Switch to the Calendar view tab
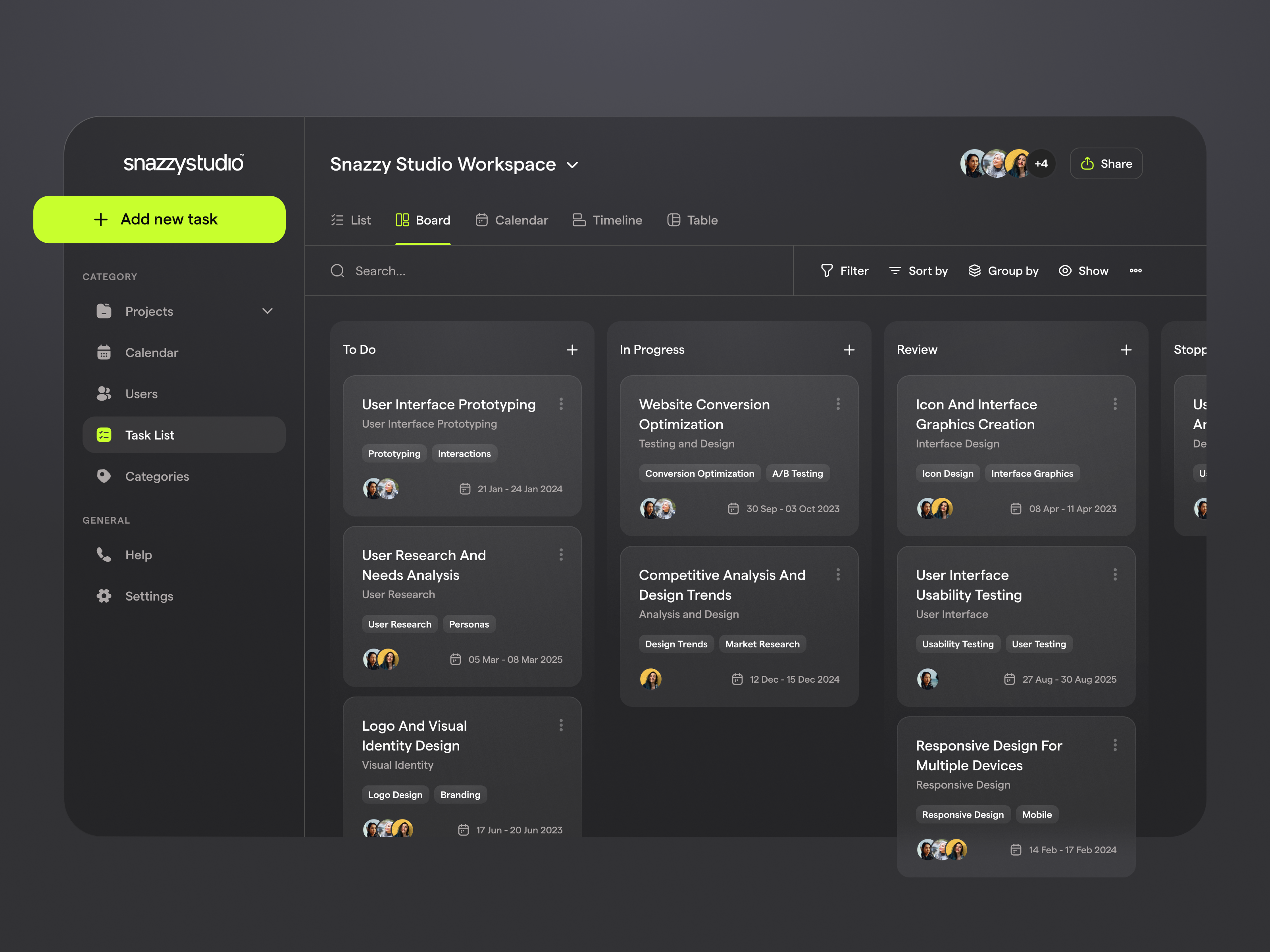Viewport: 1270px width, 952px height. (x=512, y=221)
